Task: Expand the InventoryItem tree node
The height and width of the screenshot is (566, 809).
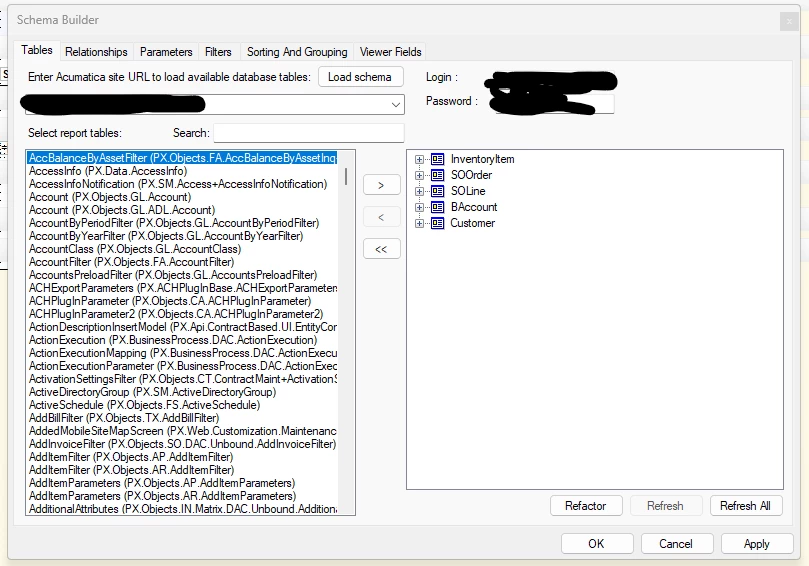Action: [x=419, y=159]
